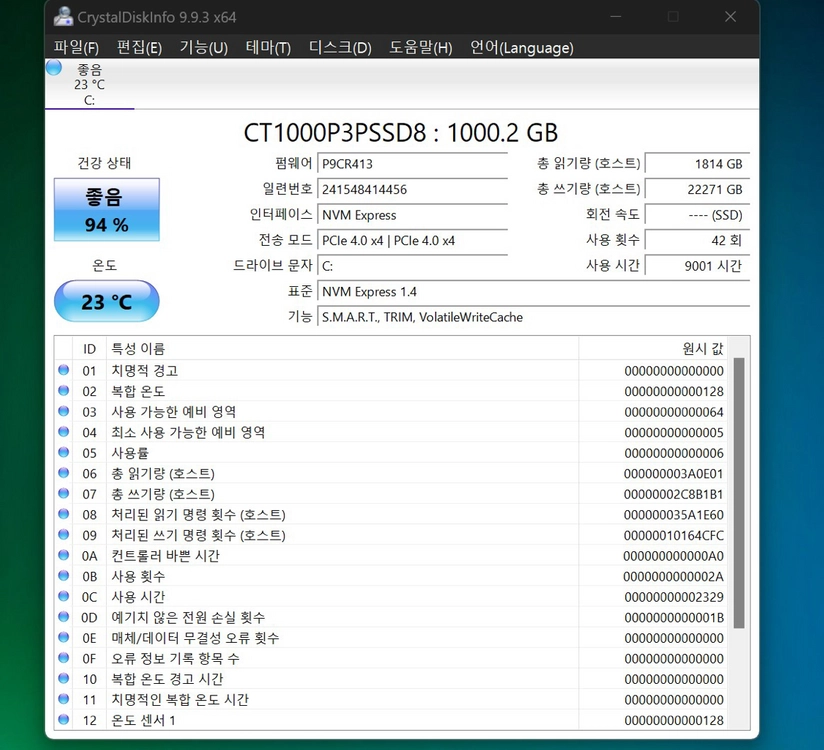
Task: Click status orb for row 10 복합 온도 경고 시간
Action: pyautogui.click(x=64, y=678)
